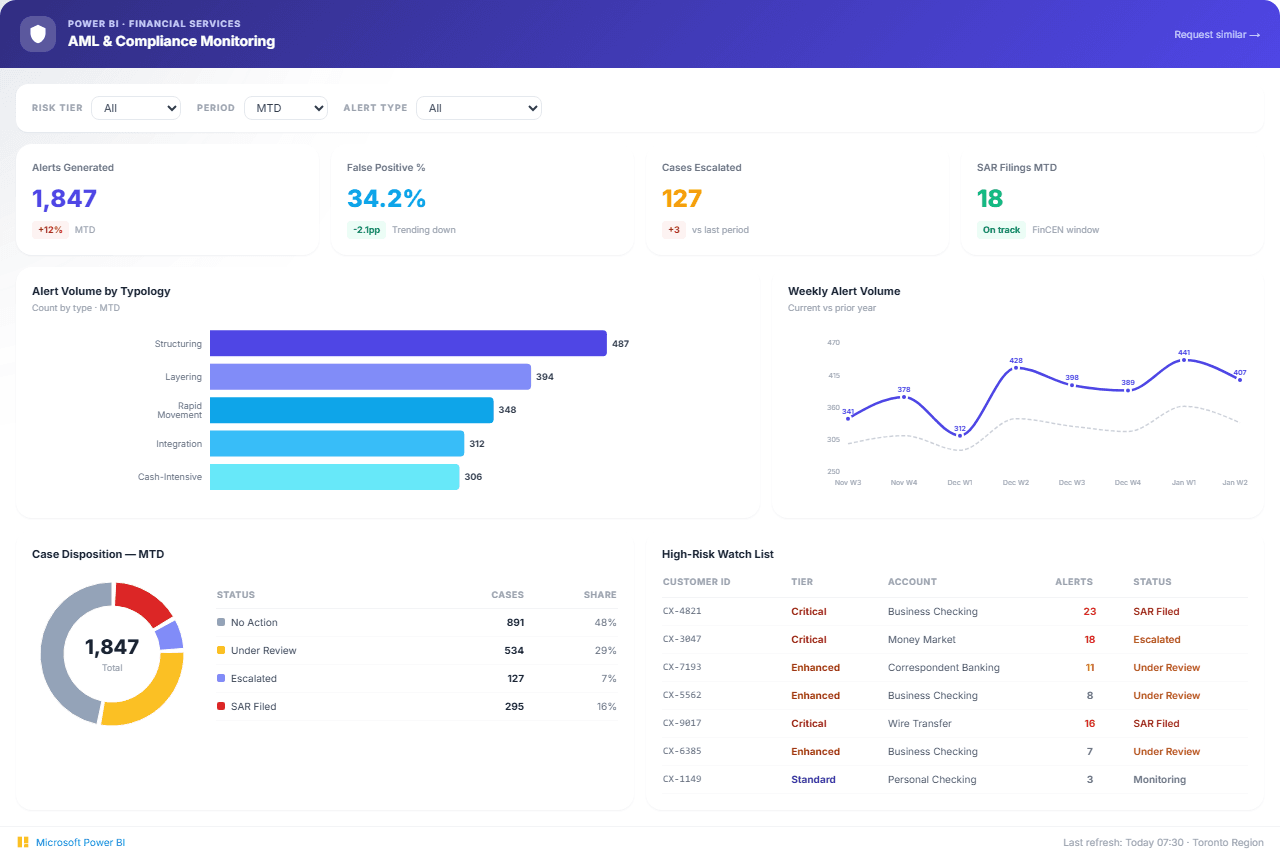1280x858 pixels.
Task: Open the Alert Type dropdown
Action: coord(479,108)
